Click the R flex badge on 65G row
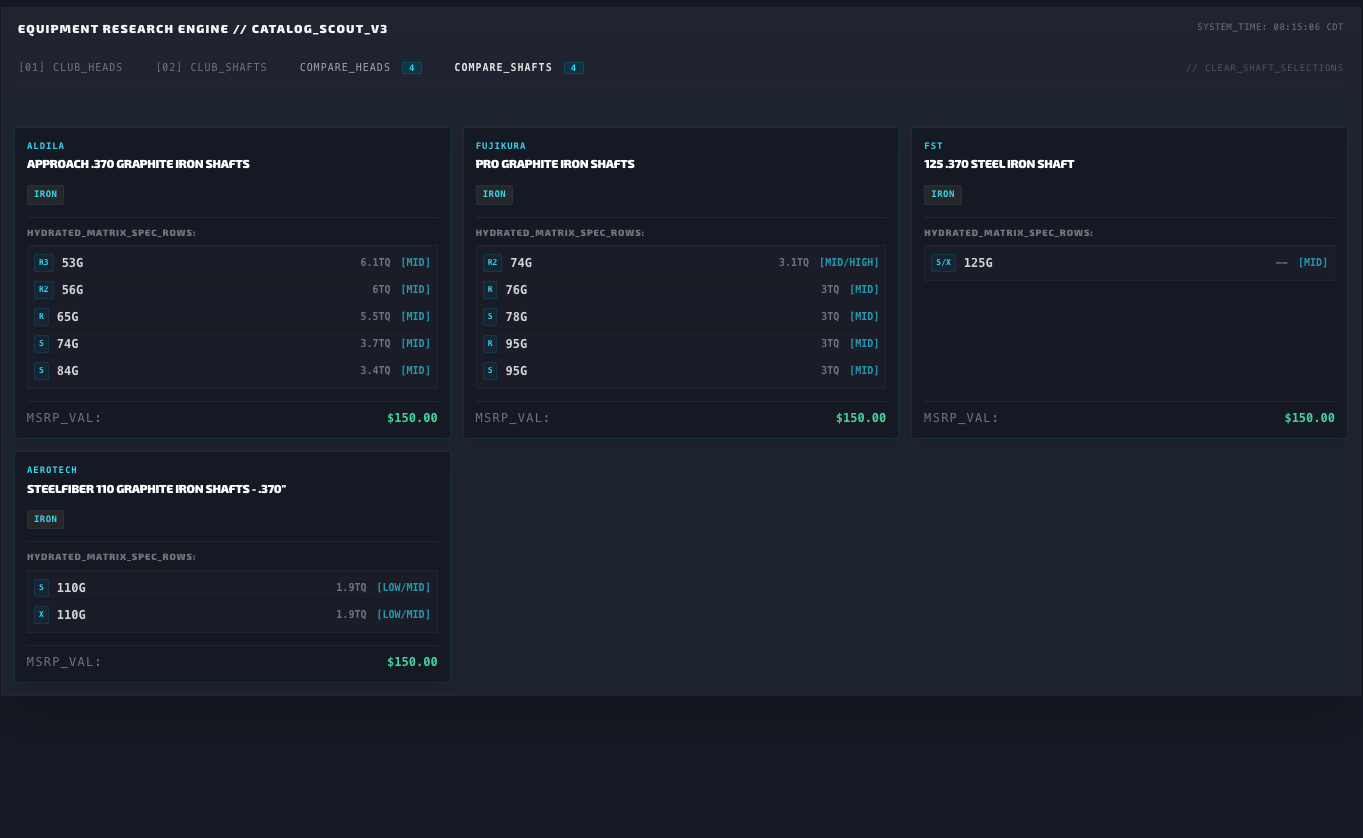 click(41, 317)
